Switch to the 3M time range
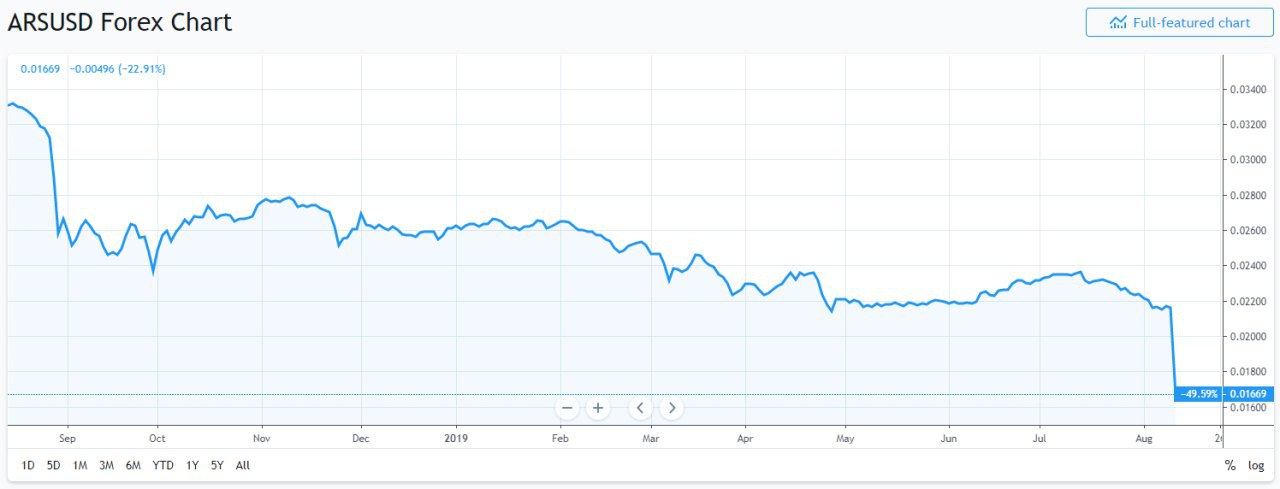The width and height of the screenshot is (1280, 489). tap(107, 465)
